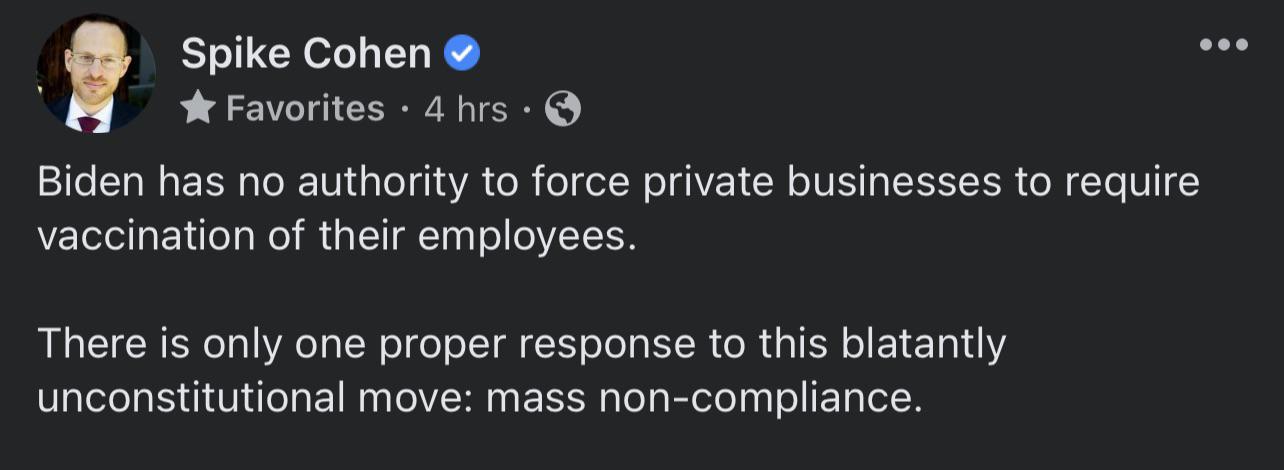
Task: Click the word authority in the post
Action: coord(382,182)
